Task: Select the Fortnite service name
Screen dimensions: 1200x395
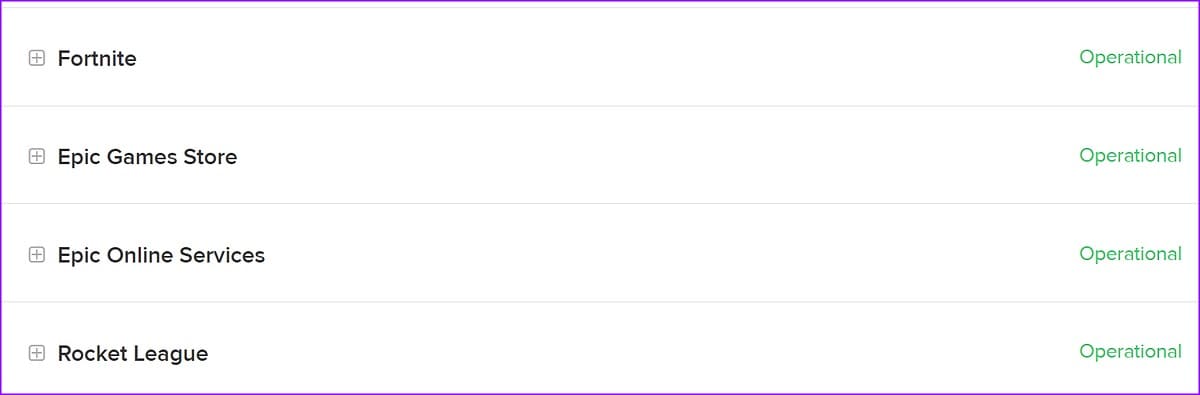Action: click(97, 59)
